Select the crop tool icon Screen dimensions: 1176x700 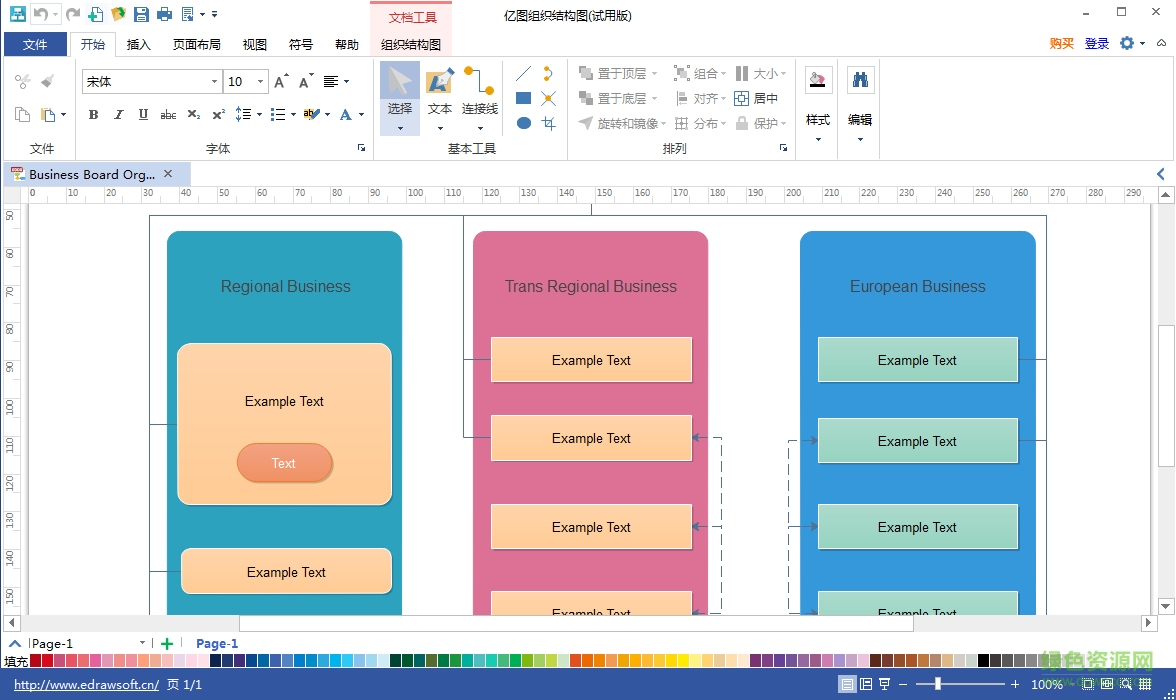click(x=548, y=123)
